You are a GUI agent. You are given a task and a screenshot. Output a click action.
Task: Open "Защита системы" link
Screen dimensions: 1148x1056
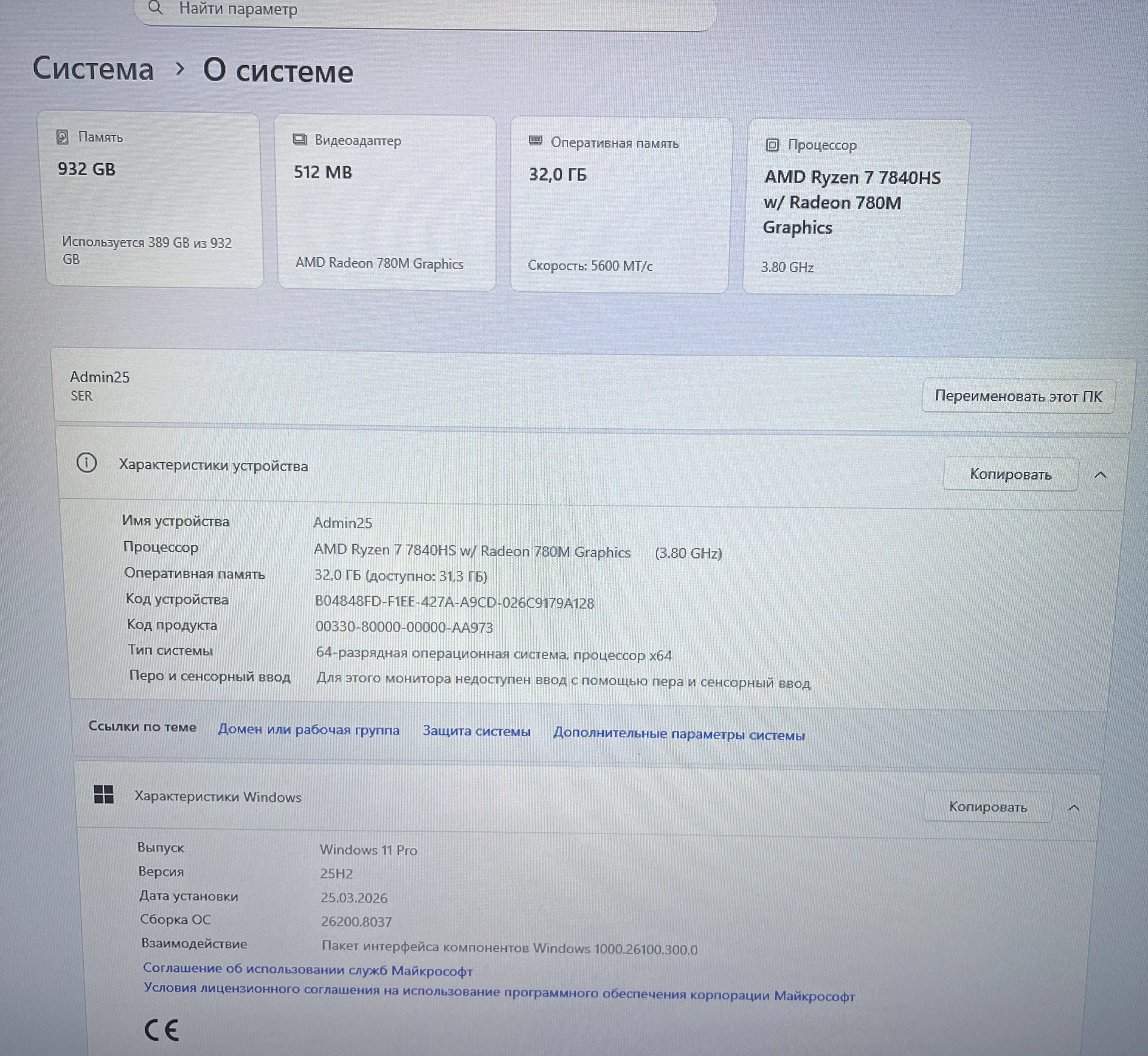477,731
